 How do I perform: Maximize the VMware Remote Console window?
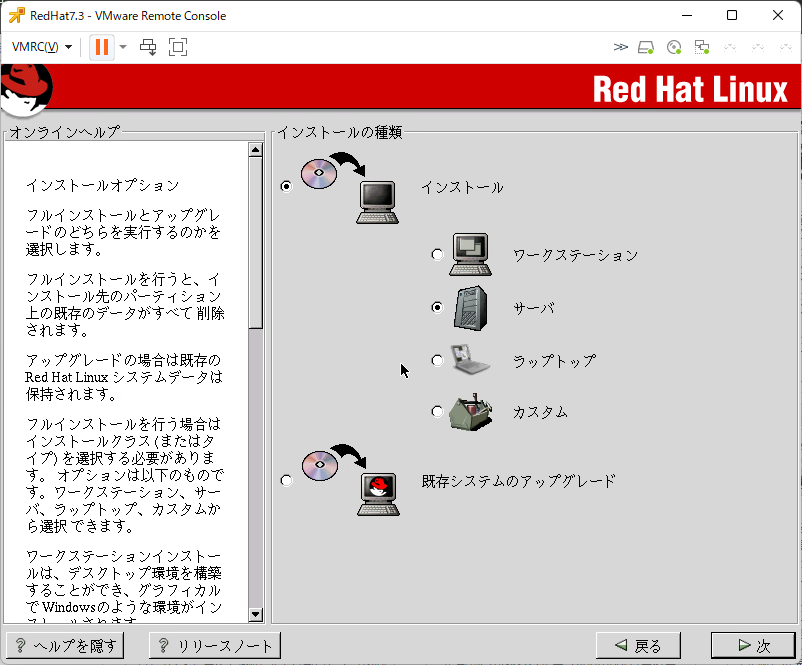click(x=732, y=15)
